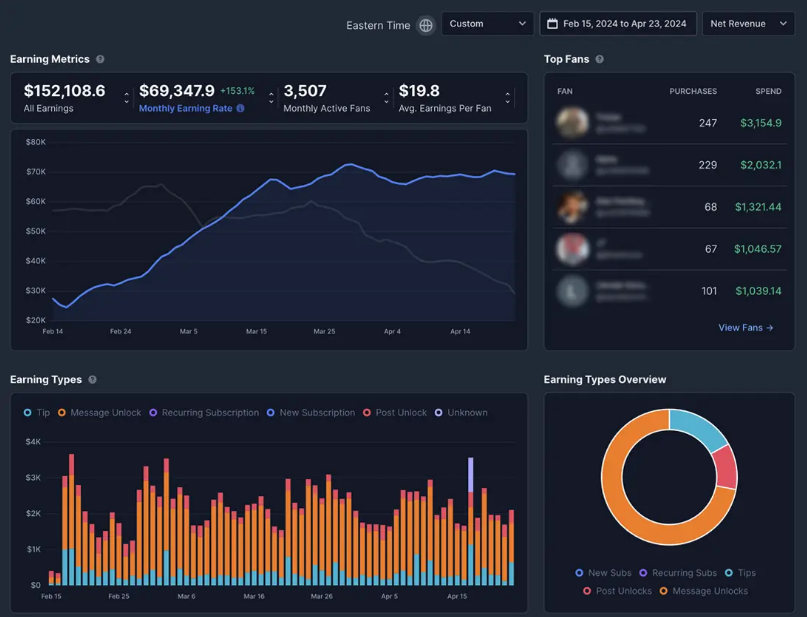Click Monthly Earning Rate link label
The height and width of the screenshot is (617, 807).
point(185,108)
